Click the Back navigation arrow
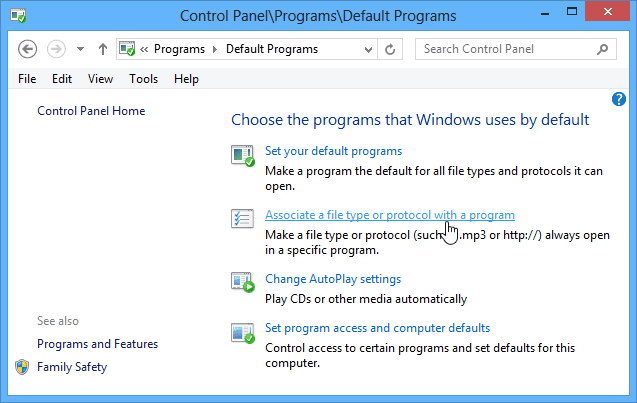The height and width of the screenshot is (403, 637). click(28, 50)
